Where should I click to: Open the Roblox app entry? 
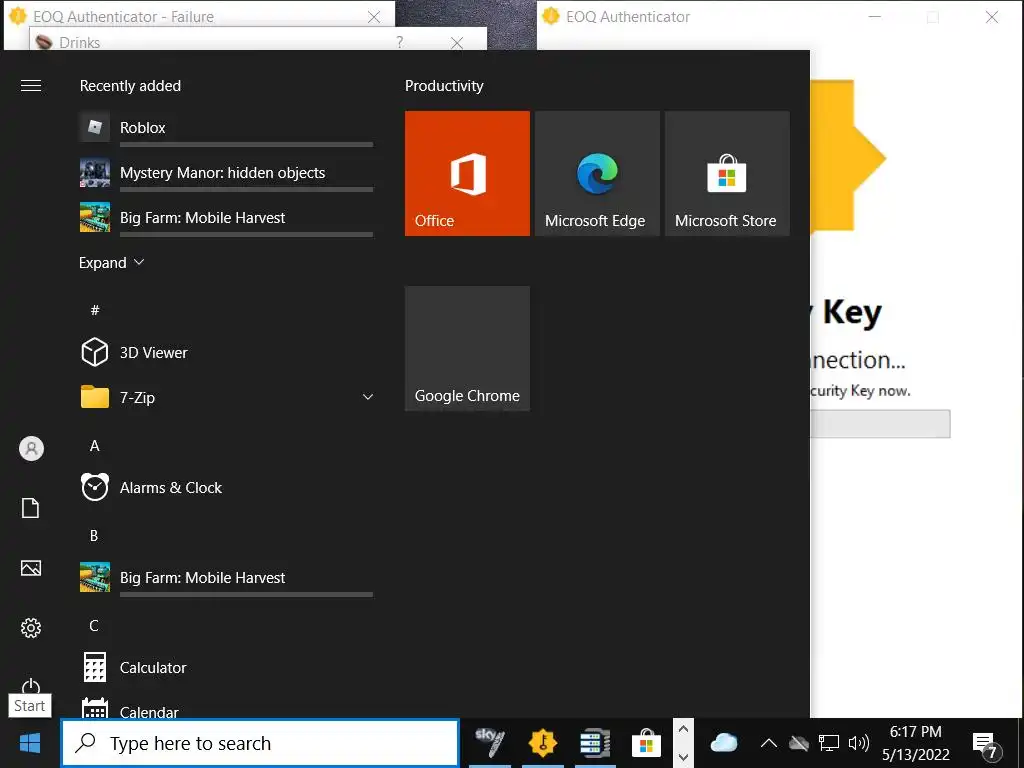[226, 128]
